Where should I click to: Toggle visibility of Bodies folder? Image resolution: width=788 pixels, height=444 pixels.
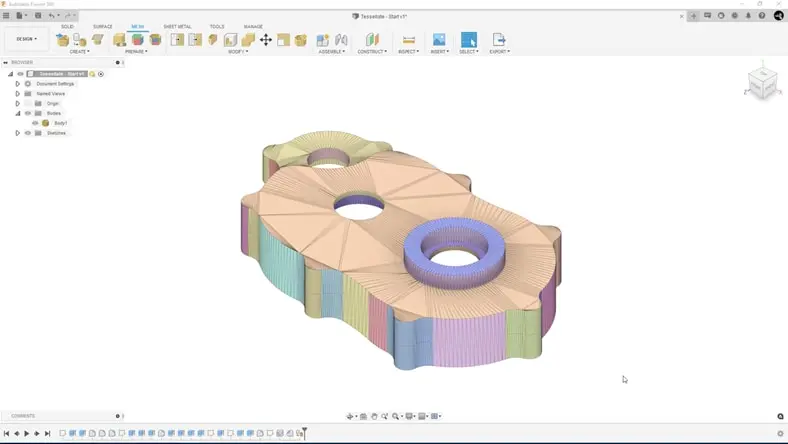(x=28, y=113)
